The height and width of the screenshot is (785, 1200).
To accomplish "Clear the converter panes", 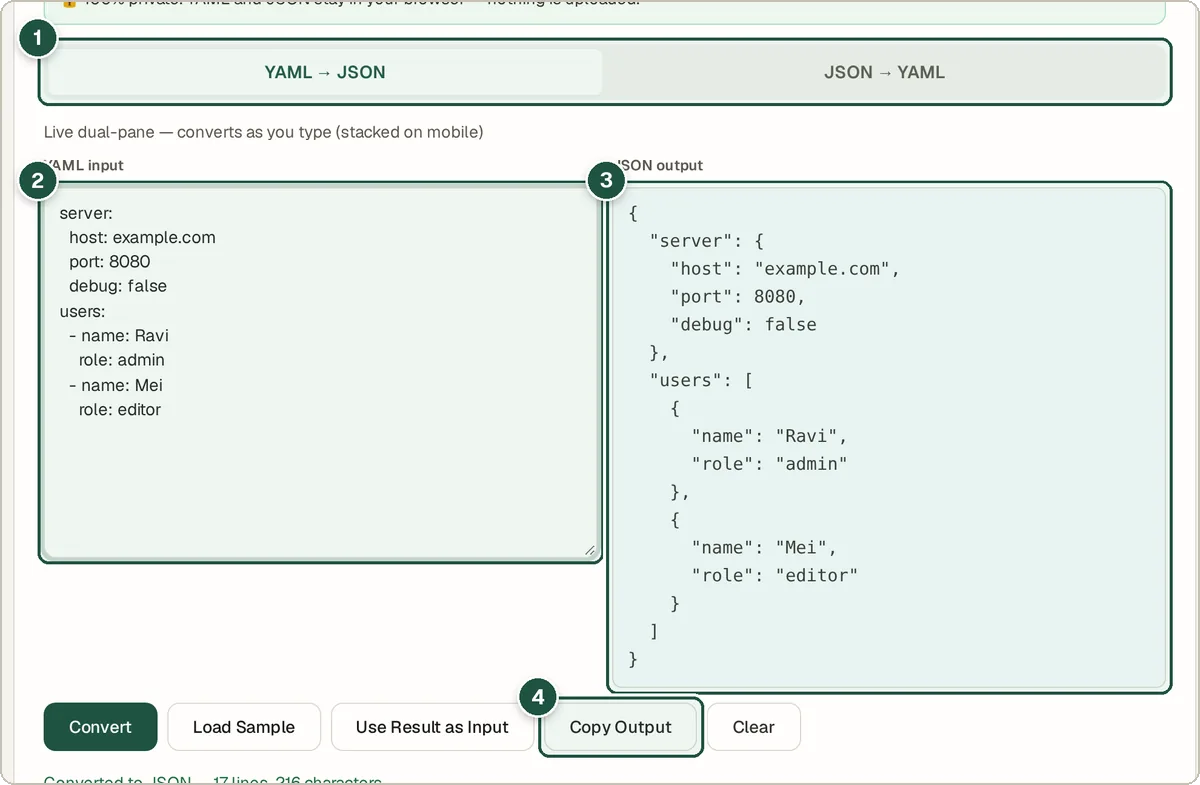I will coord(754,727).
